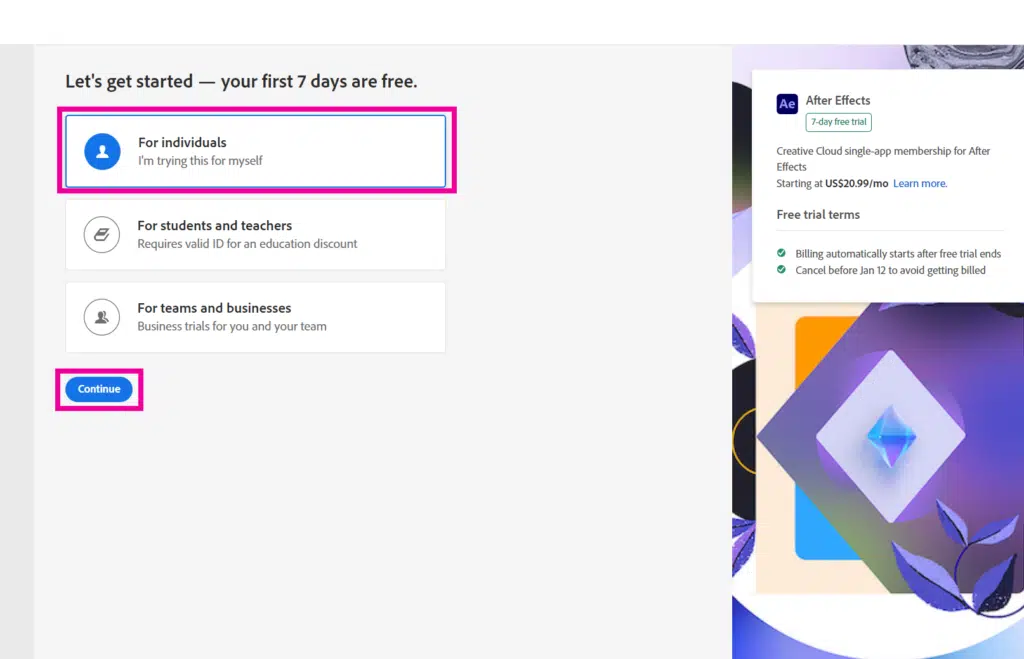Viewport: 1024px width, 659px height.
Task: Click the checkmark beside the cancel-by-Jan-12 line
Action: point(781,270)
